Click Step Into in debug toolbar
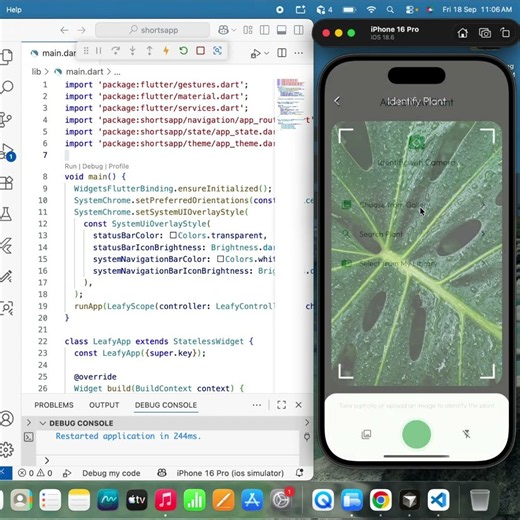 (x=132, y=51)
